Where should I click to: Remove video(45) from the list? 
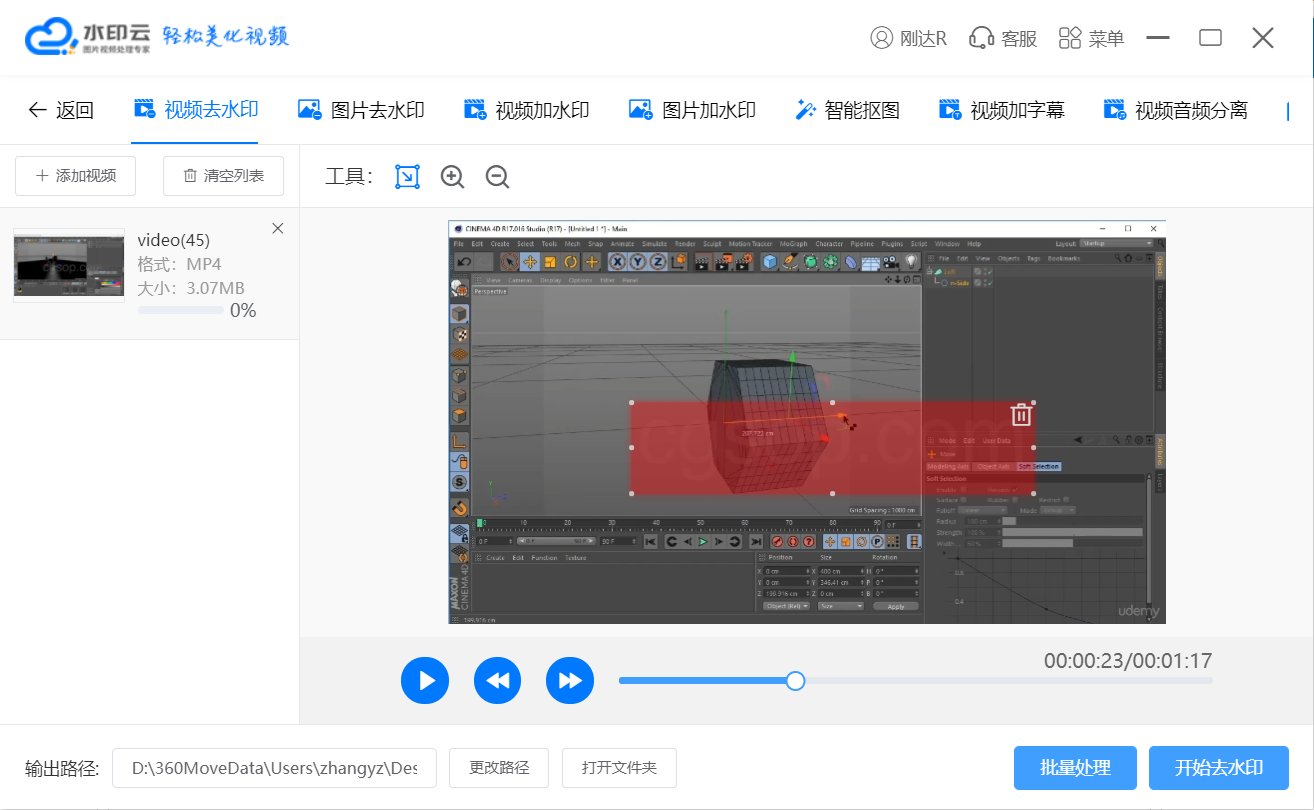(278, 229)
